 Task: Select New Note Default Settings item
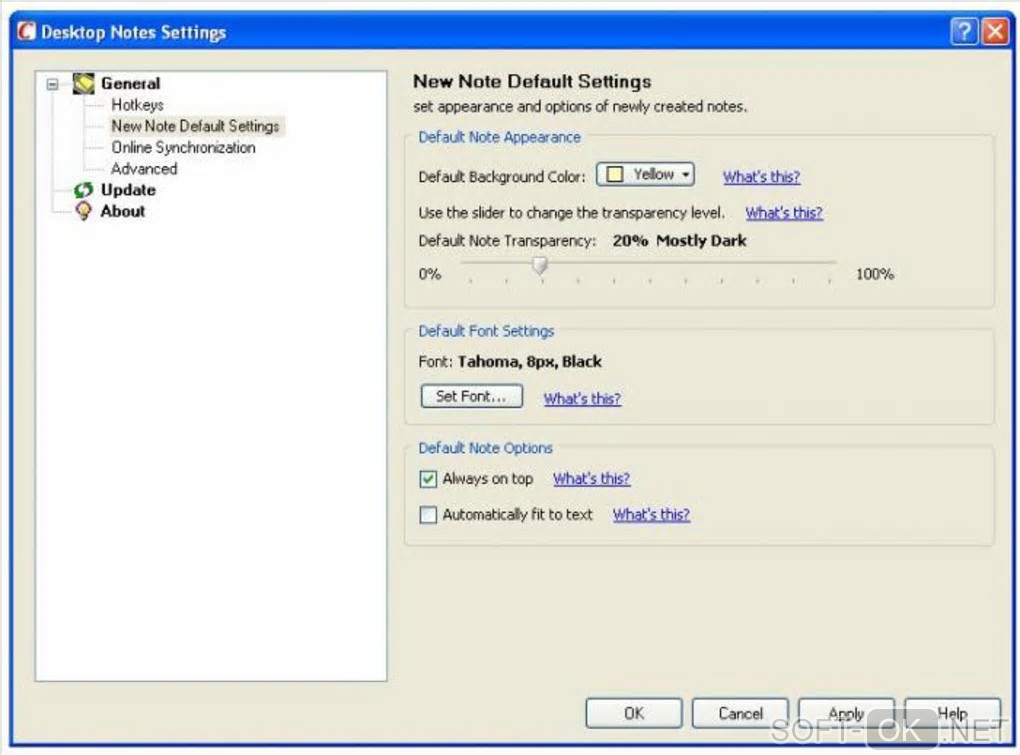click(x=195, y=127)
